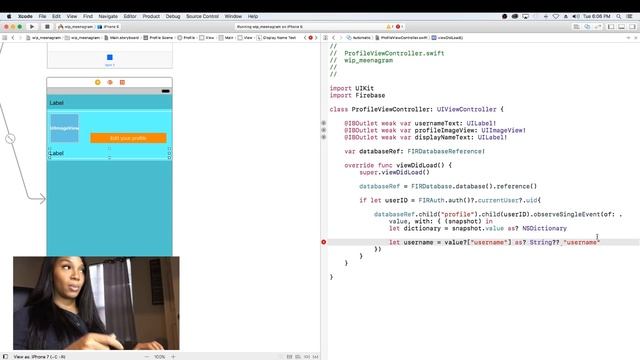Screen dimensions: 640x360
Task: Set canvas zoom with the 100% label
Action: pyautogui.click(x=160, y=356)
